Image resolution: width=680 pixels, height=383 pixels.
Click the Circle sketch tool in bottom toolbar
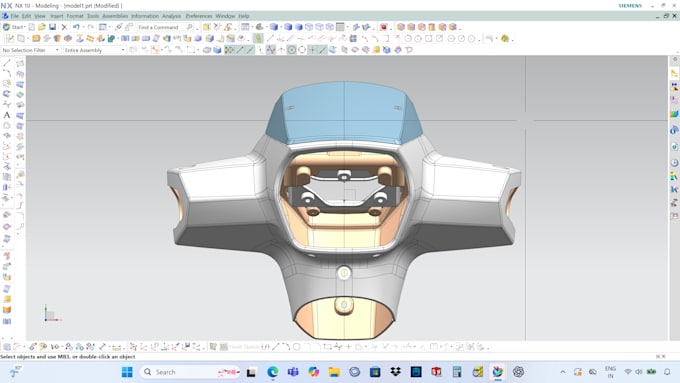coord(297,347)
